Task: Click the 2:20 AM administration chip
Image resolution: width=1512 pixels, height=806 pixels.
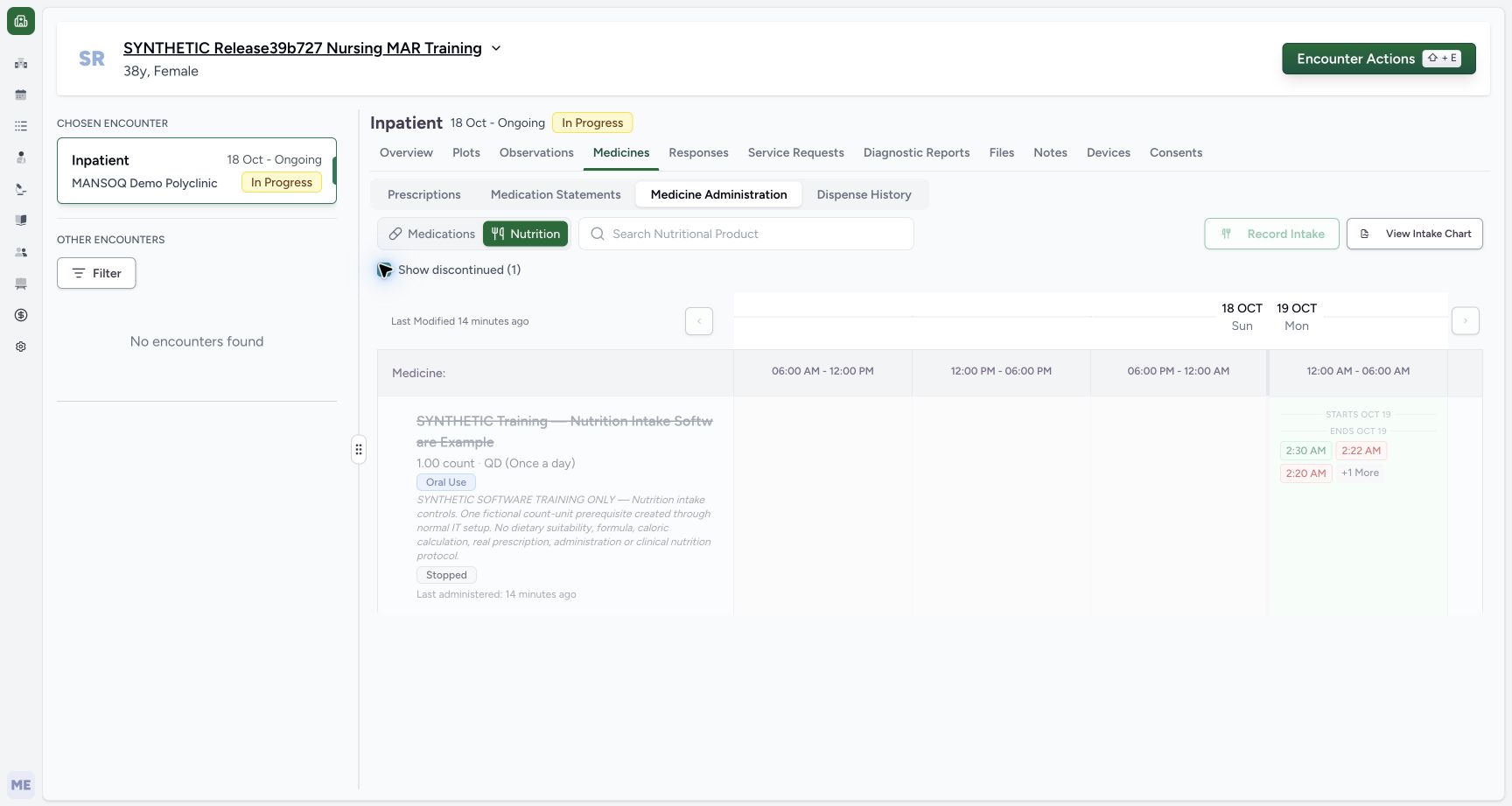Action: (1305, 473)
